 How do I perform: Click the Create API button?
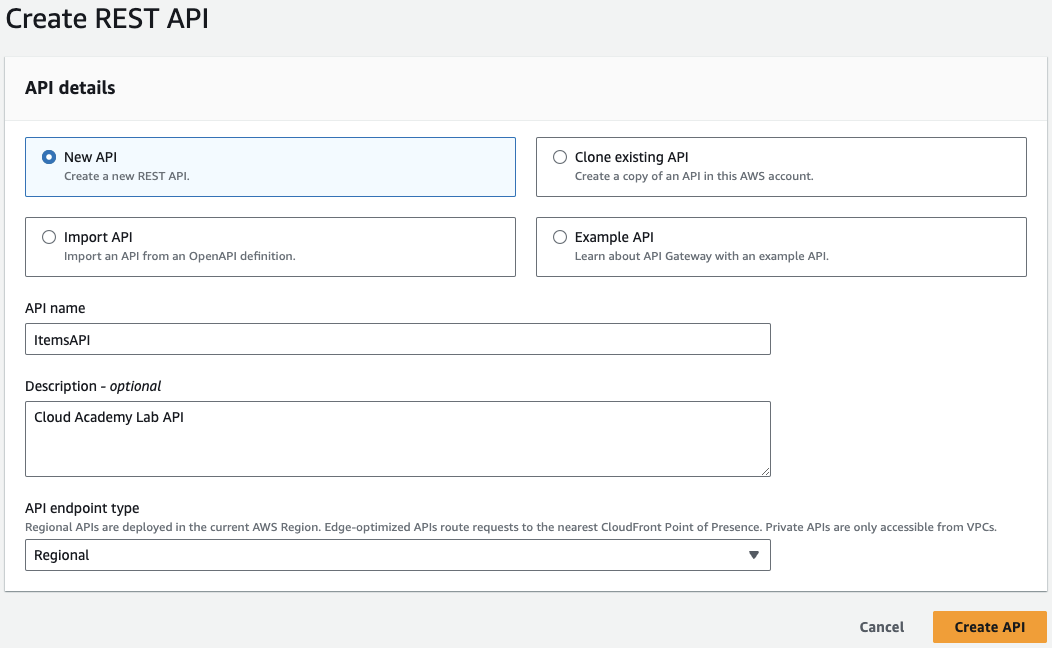[x=989, y=627]
